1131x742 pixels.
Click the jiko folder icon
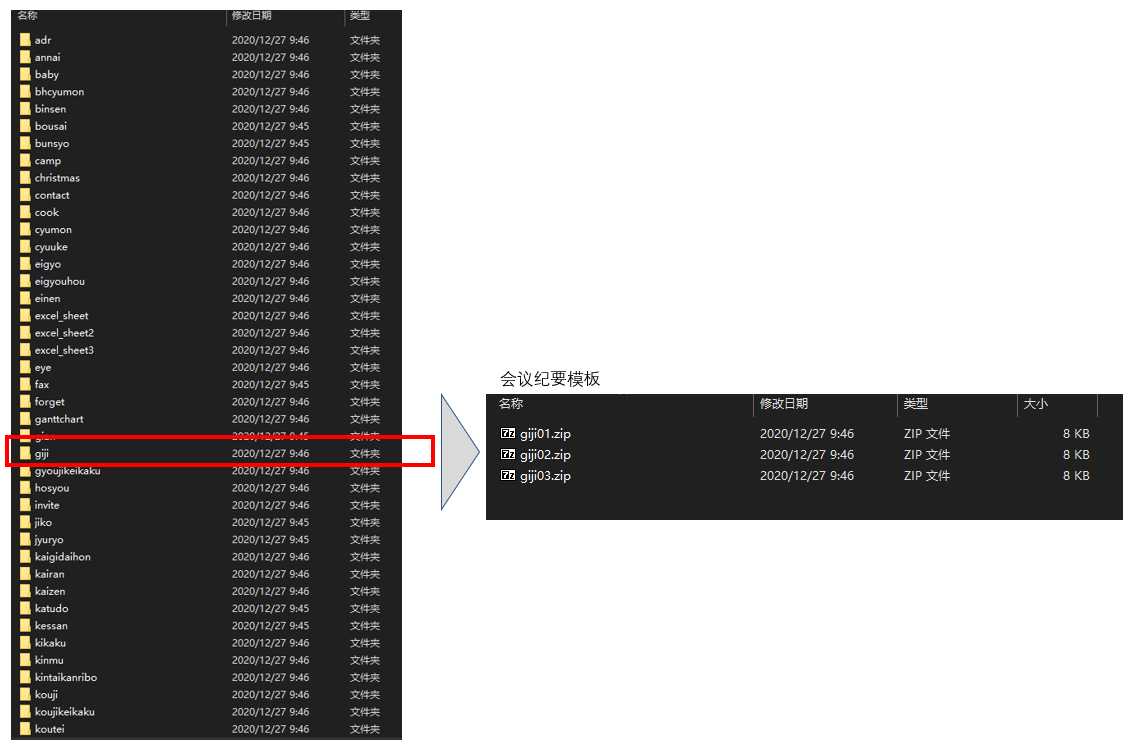click(25, 523)
